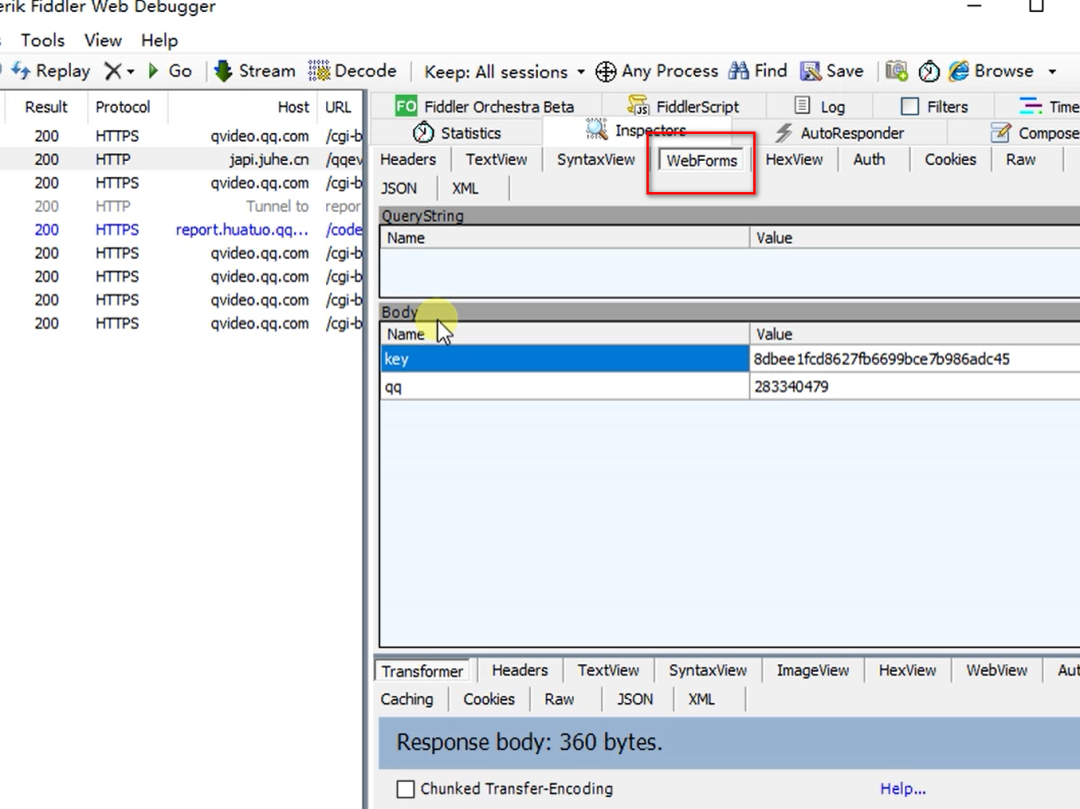Select the response HexView tab
1080x809 pixels.
pyautogui.click(x=907, y=671)
